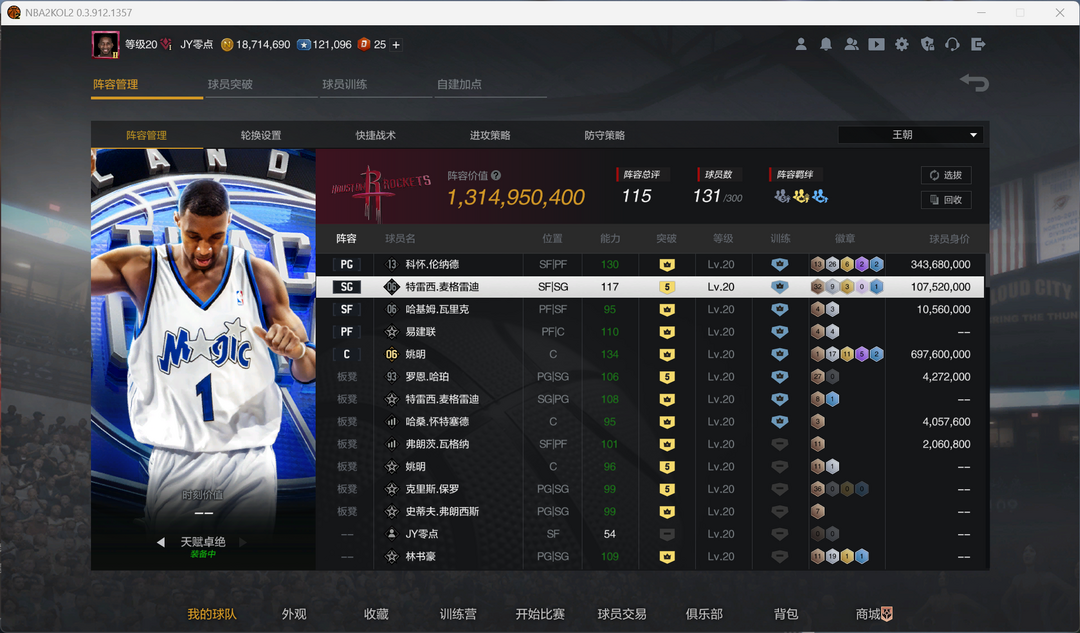Expand the 王朝 dropdown
The width and height of the screenshot is (1080, 633).
(x=911, y=135)
